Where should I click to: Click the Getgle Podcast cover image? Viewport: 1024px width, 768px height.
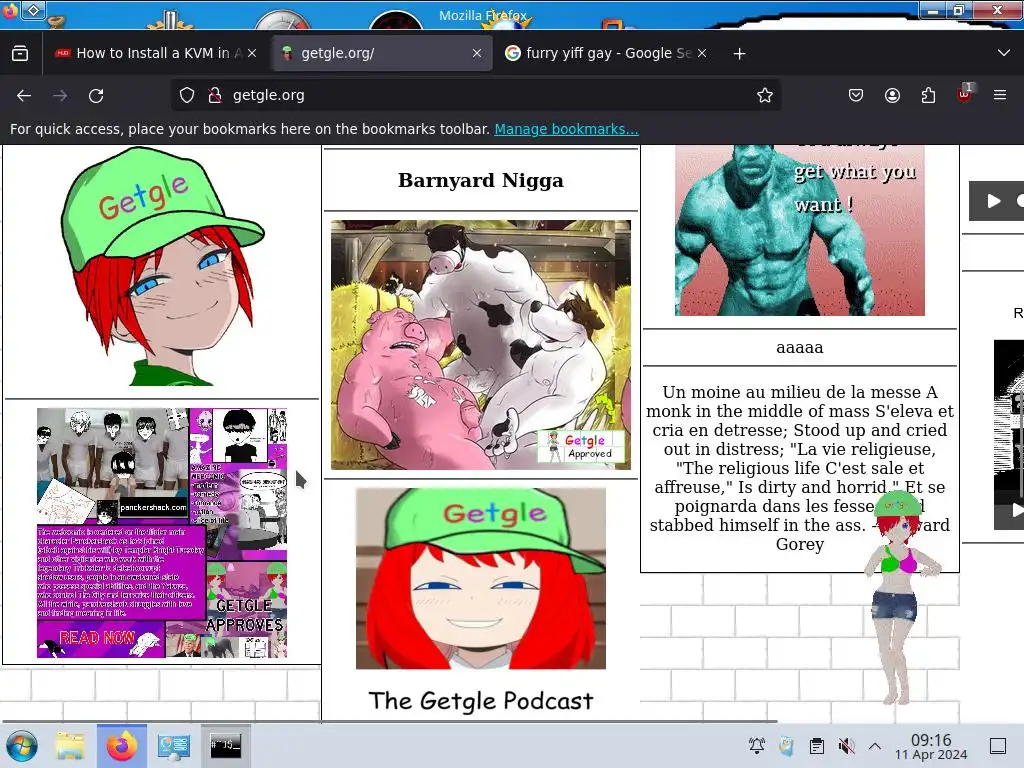click(x=481, y=578)
